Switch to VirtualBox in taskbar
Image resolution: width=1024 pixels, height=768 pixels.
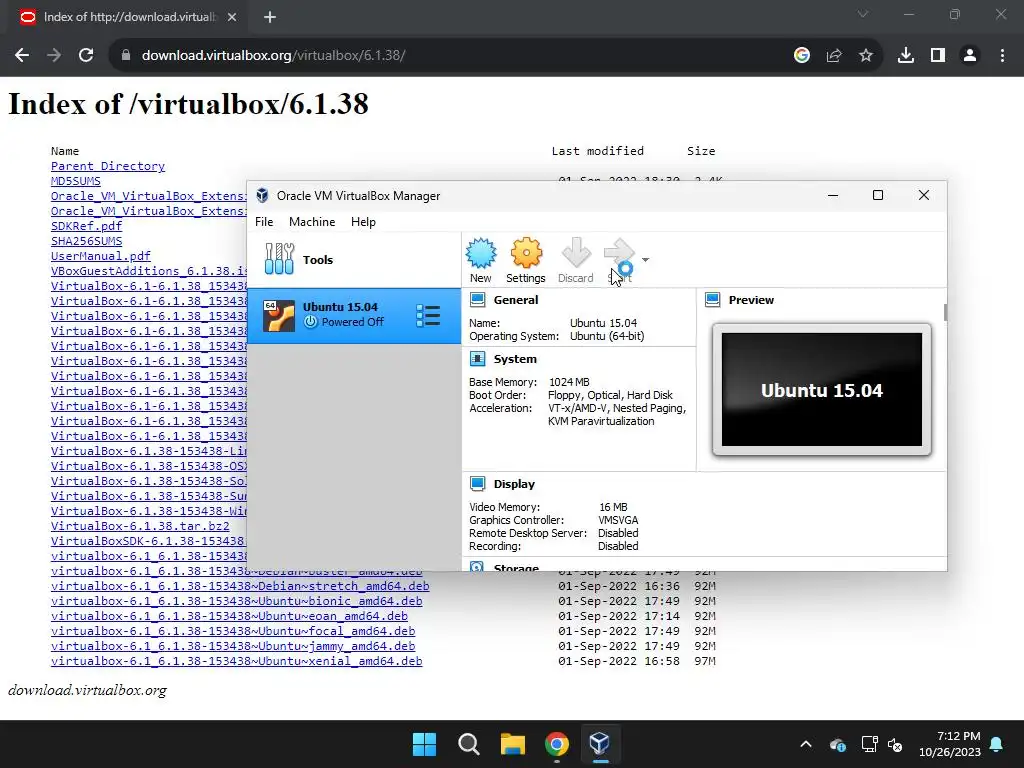click(x=600, y=744)
